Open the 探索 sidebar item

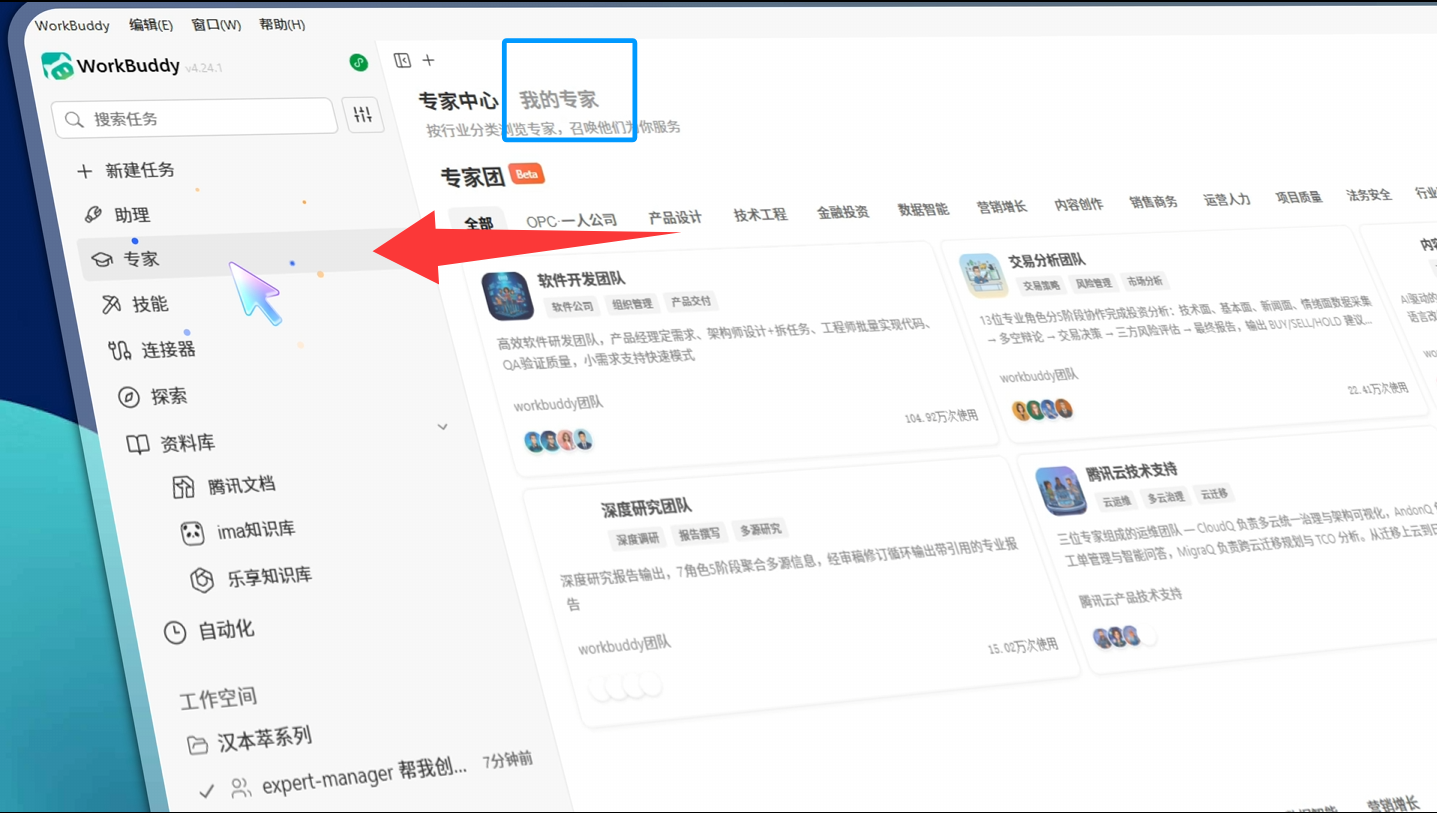click(x=153, y=396)
